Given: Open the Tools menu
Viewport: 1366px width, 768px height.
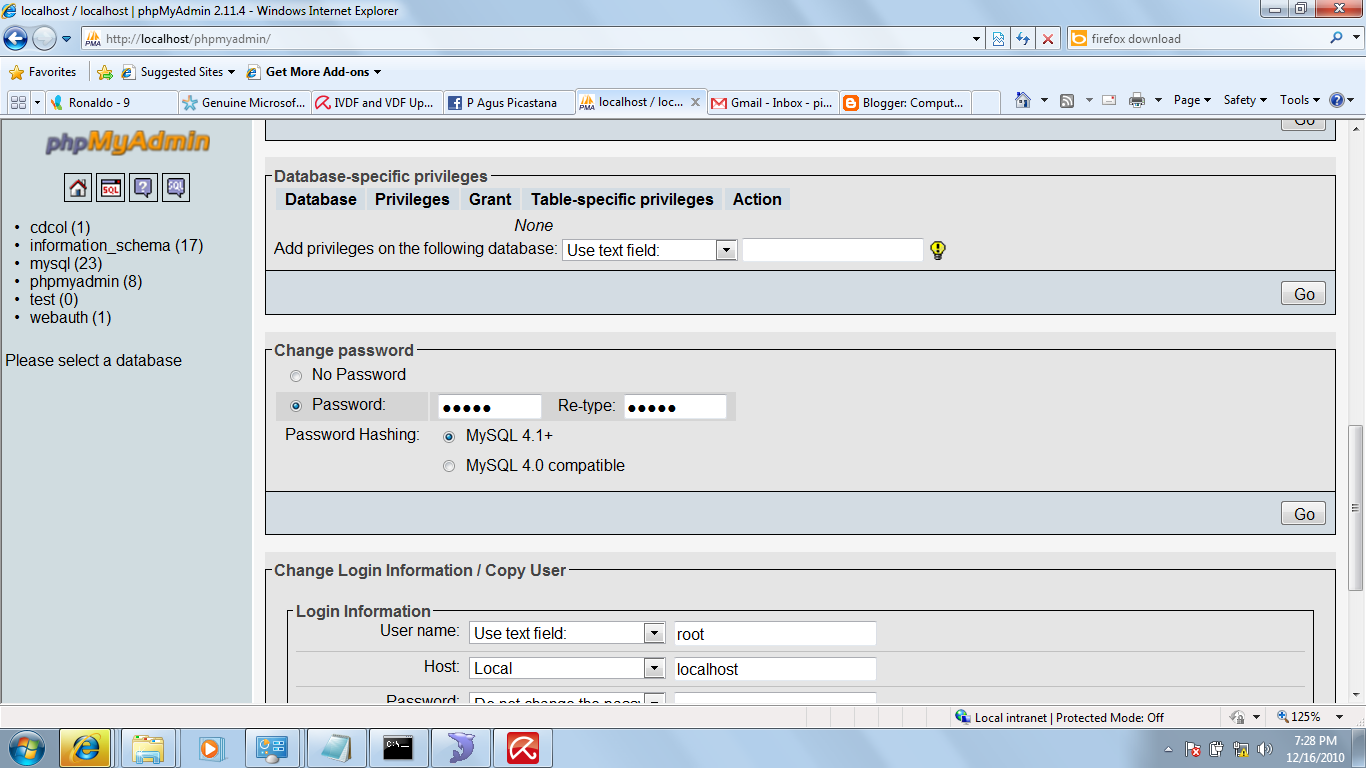Looking at the screenshot, I should [1299, 100].
